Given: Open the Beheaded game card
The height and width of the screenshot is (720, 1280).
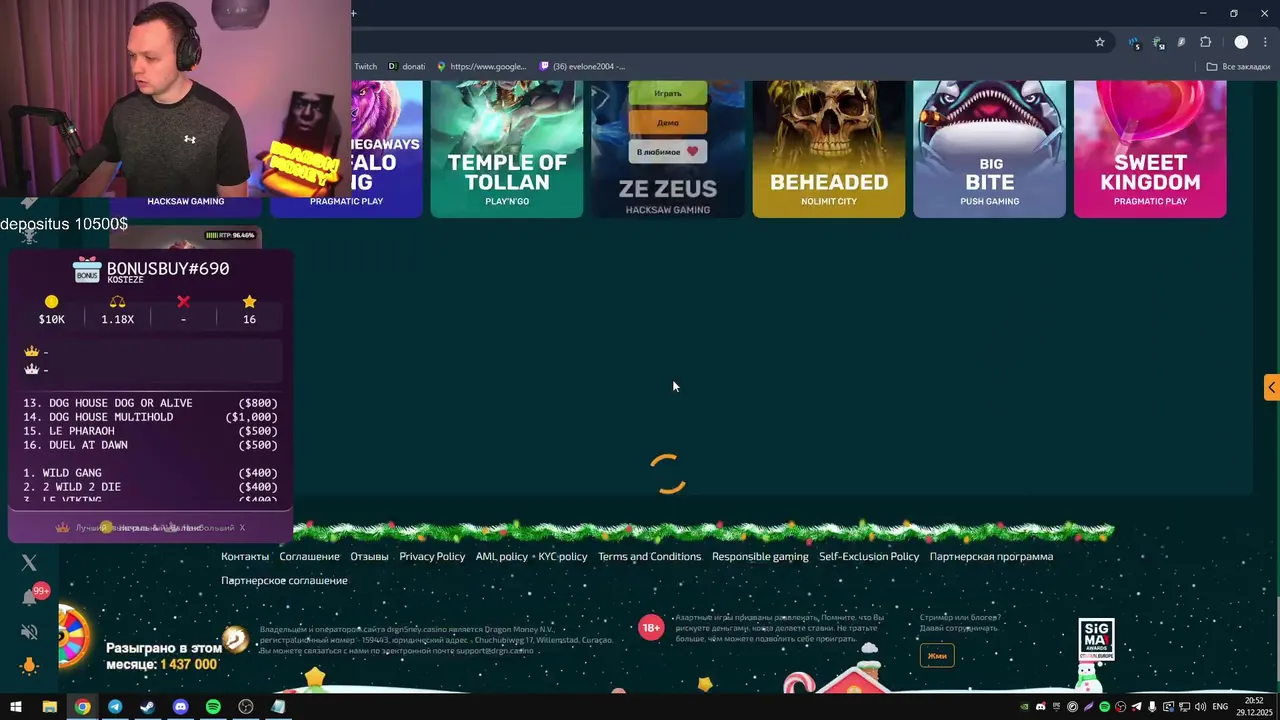Looking at the screenshot, I should (829, 149).
